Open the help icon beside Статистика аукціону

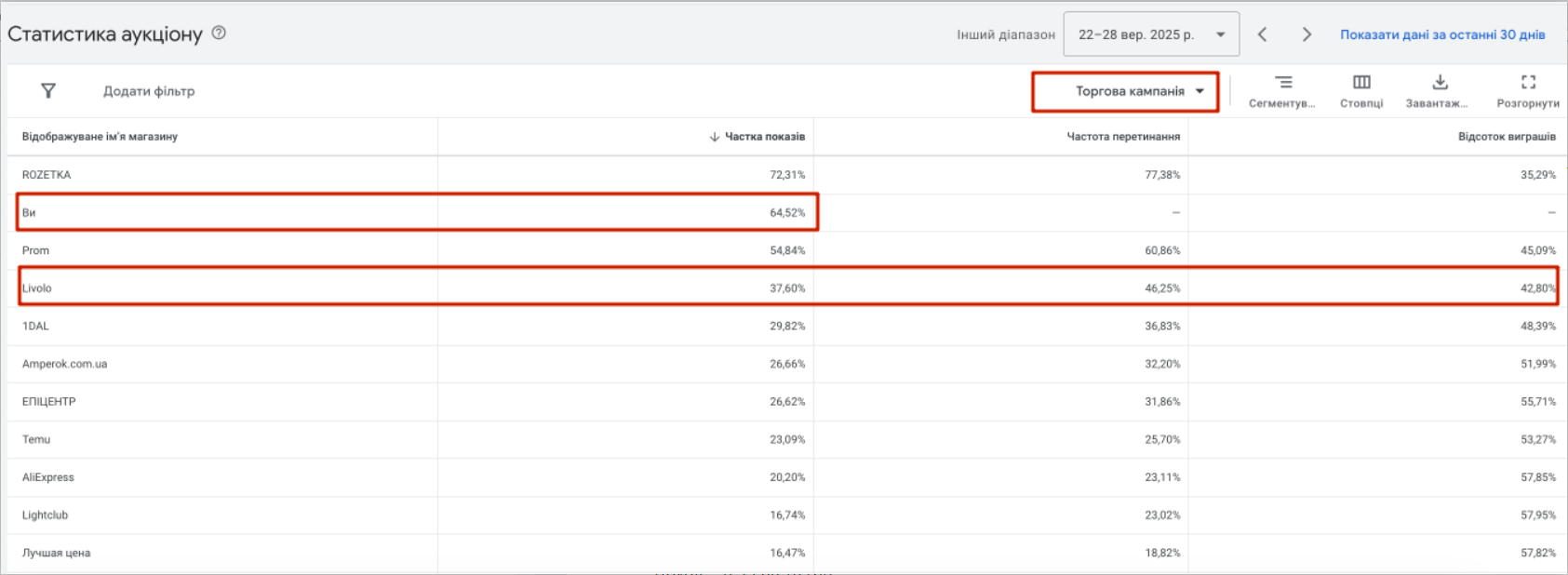point(219,33)
